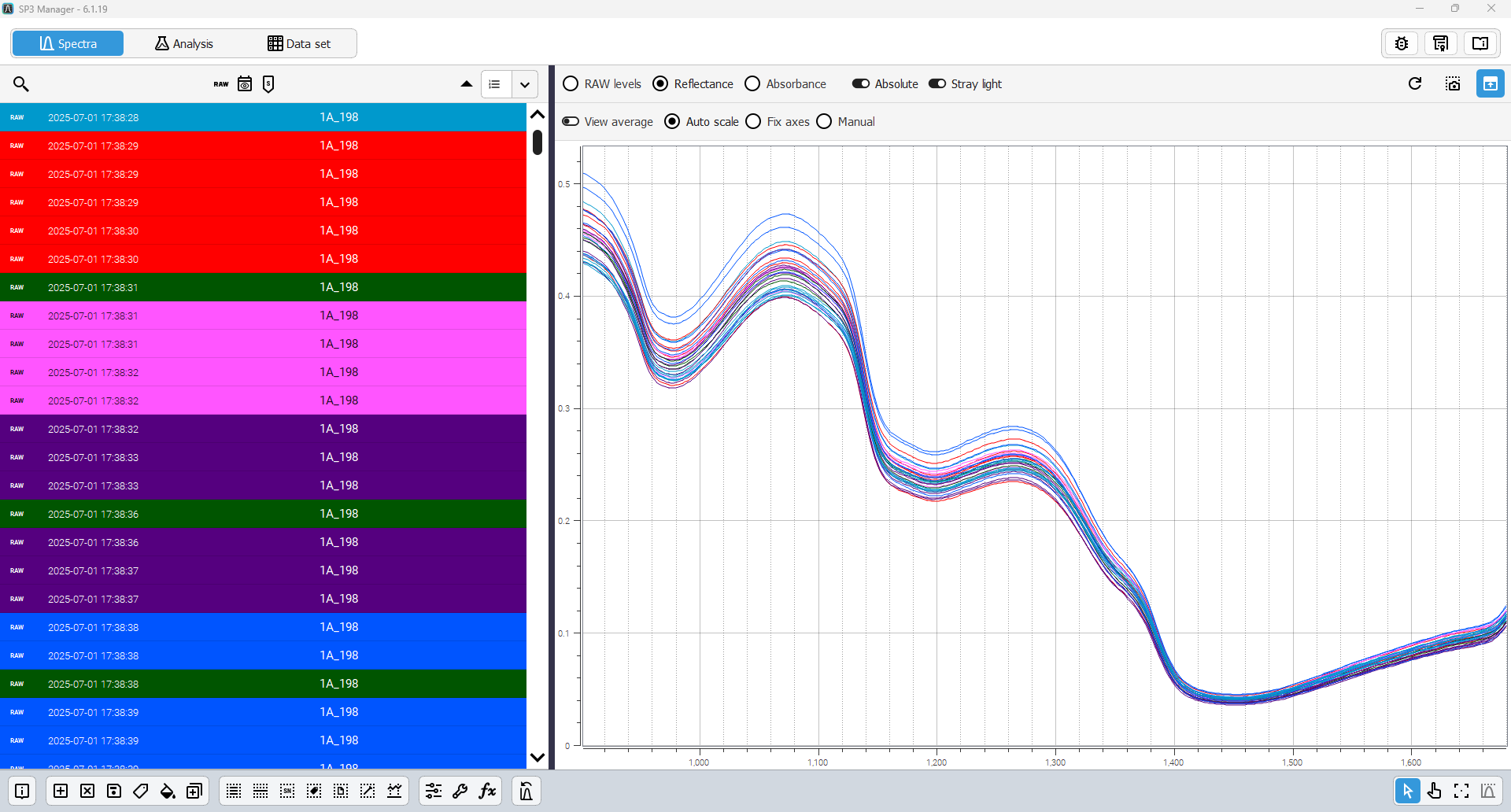Click the label tag icon

point(141,791)
